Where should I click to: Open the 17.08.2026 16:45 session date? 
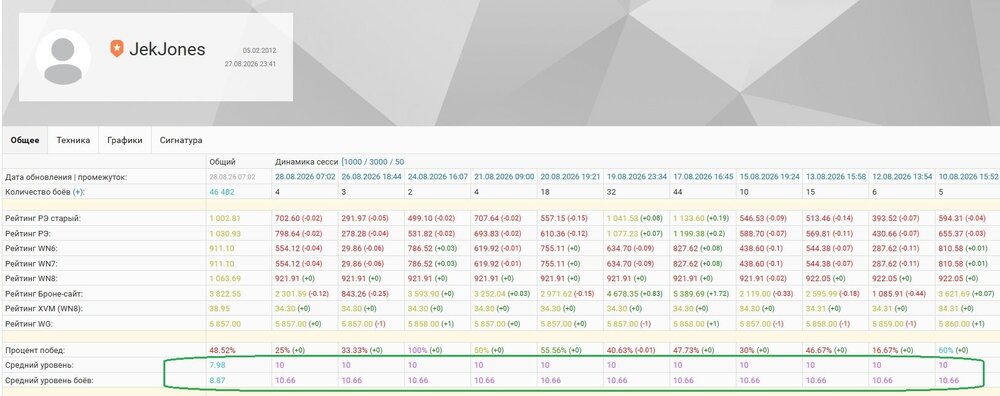point(703,177)
